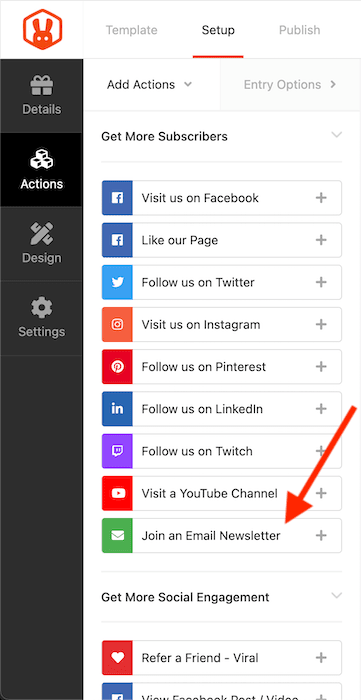361x700 pixels.
Task: Click Facebook icon beside Like our Page
Action: (x=117, y=240)
